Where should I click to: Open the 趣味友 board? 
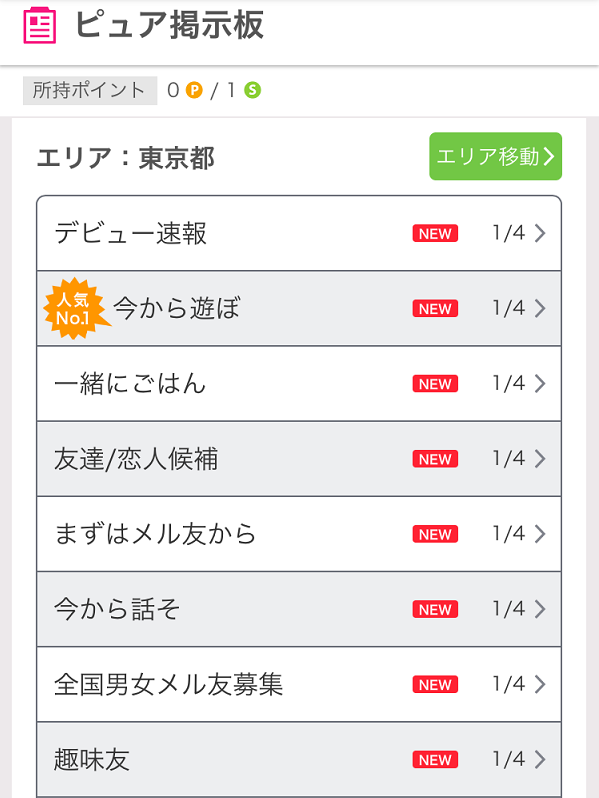point(299,759)
